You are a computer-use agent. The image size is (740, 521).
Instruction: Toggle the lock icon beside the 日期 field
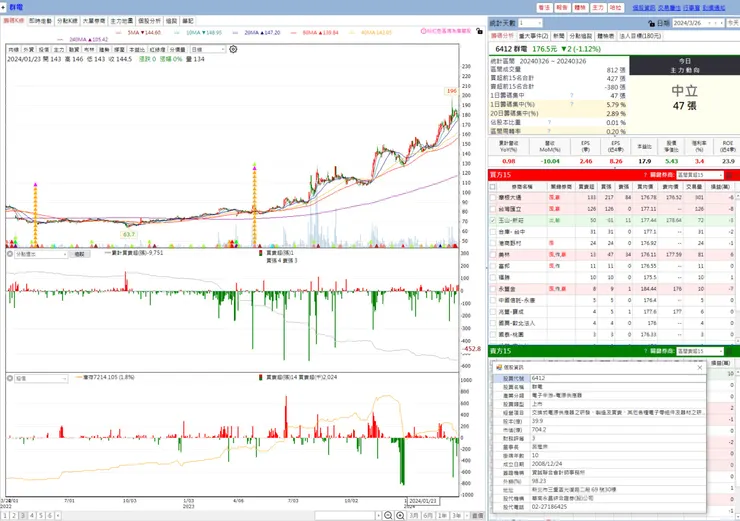coord(651,23)
